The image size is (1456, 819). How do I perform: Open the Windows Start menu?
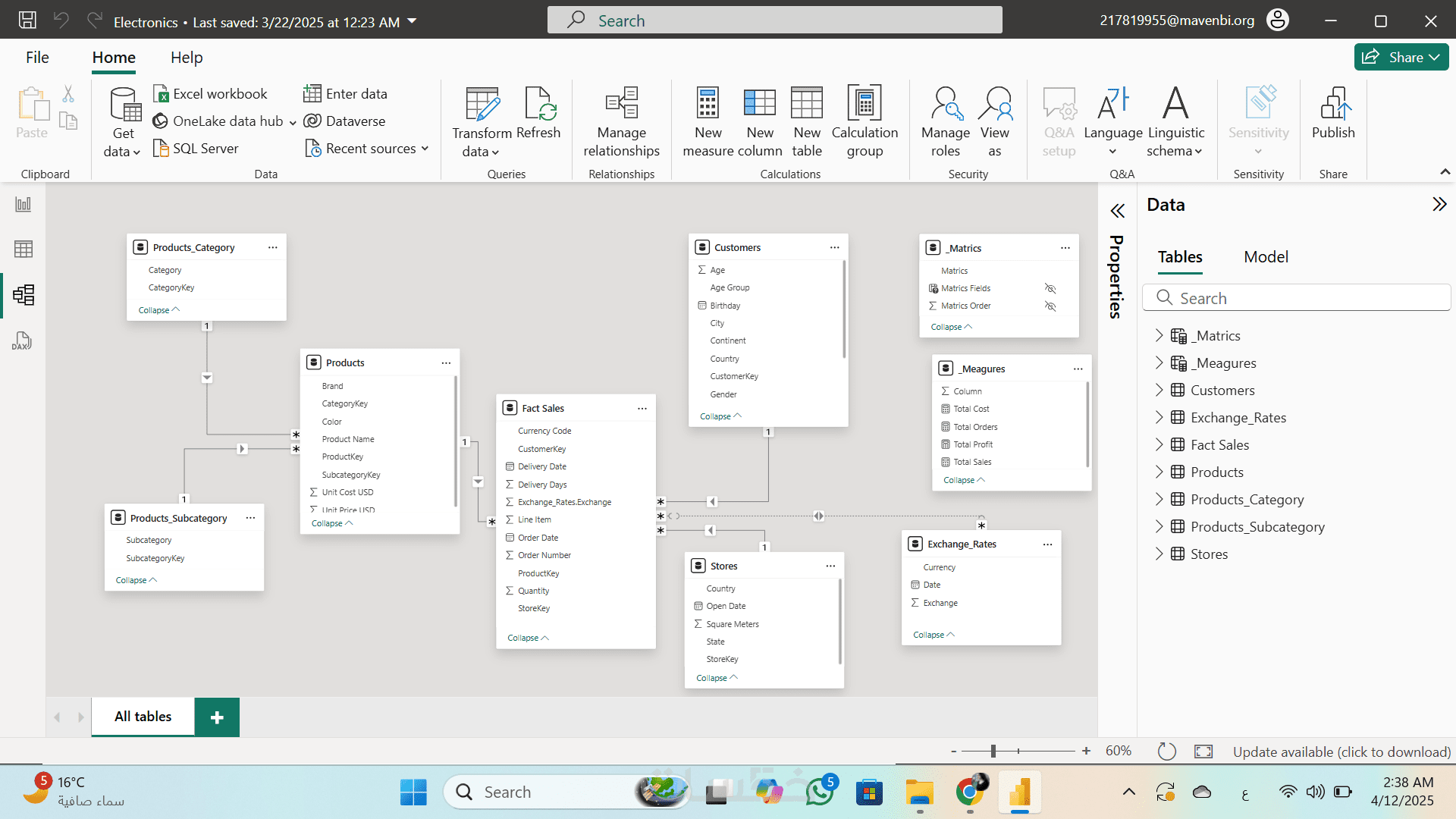[413, 792]
